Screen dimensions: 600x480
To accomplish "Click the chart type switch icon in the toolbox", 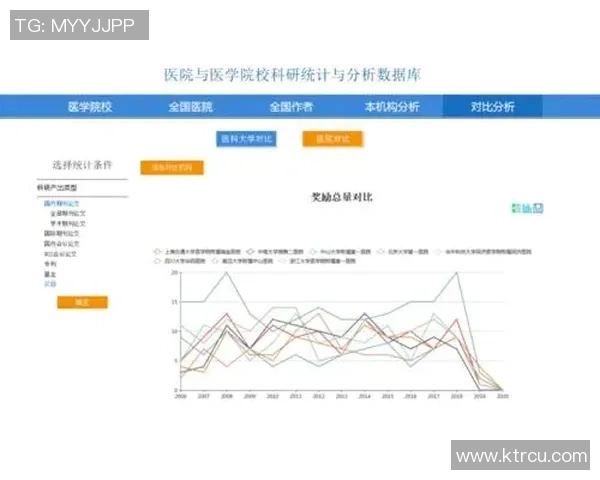I will coord(527,208).
